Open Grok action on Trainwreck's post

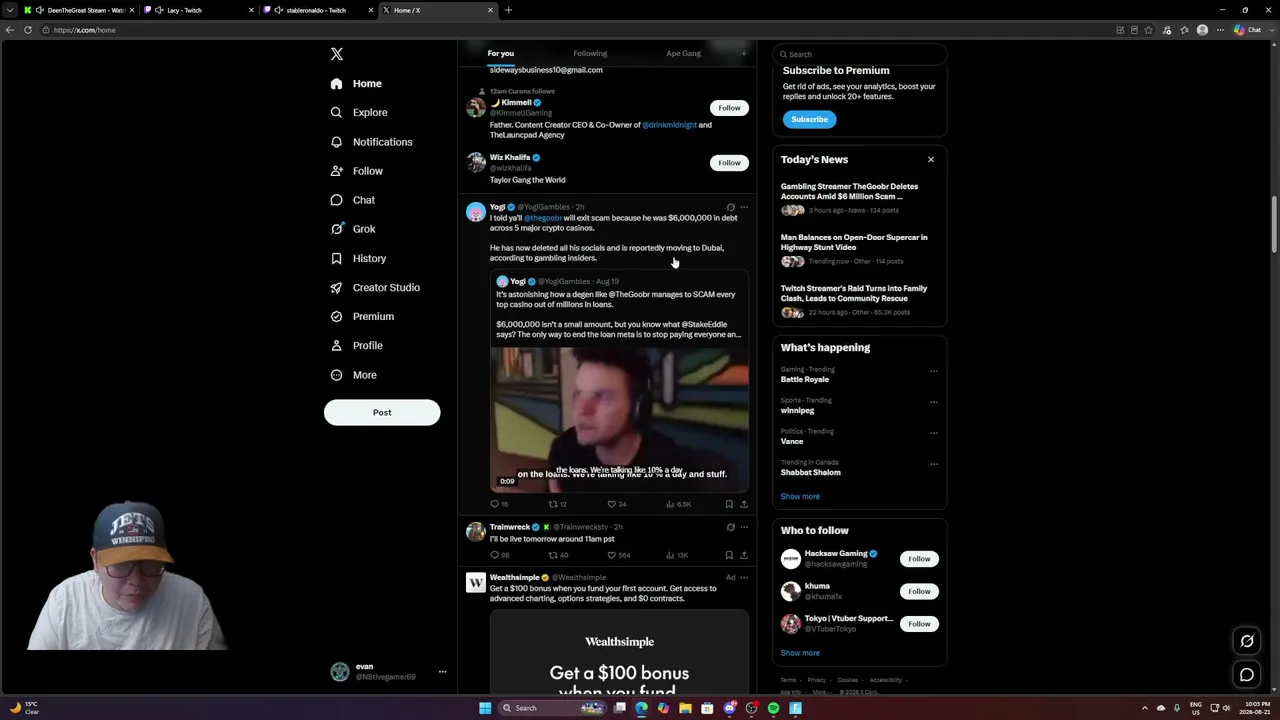pyautogui.click(x=730, y=527)
